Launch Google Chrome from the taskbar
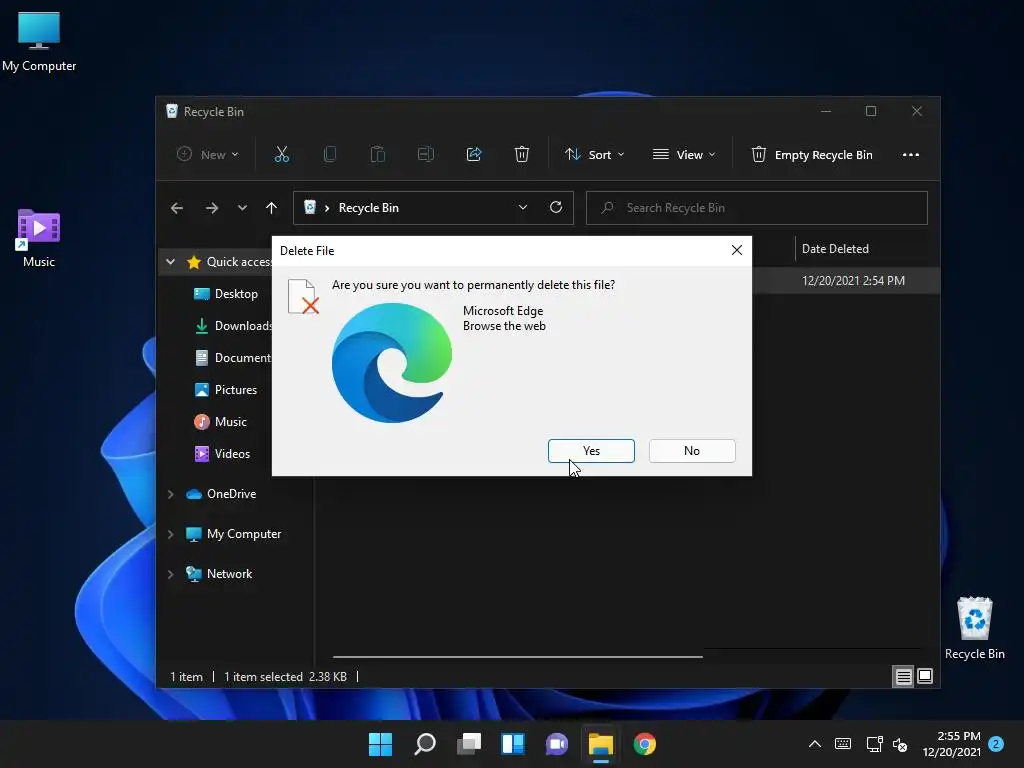The width and height of the screenshot is (1024, 768). tap(645, 744)
